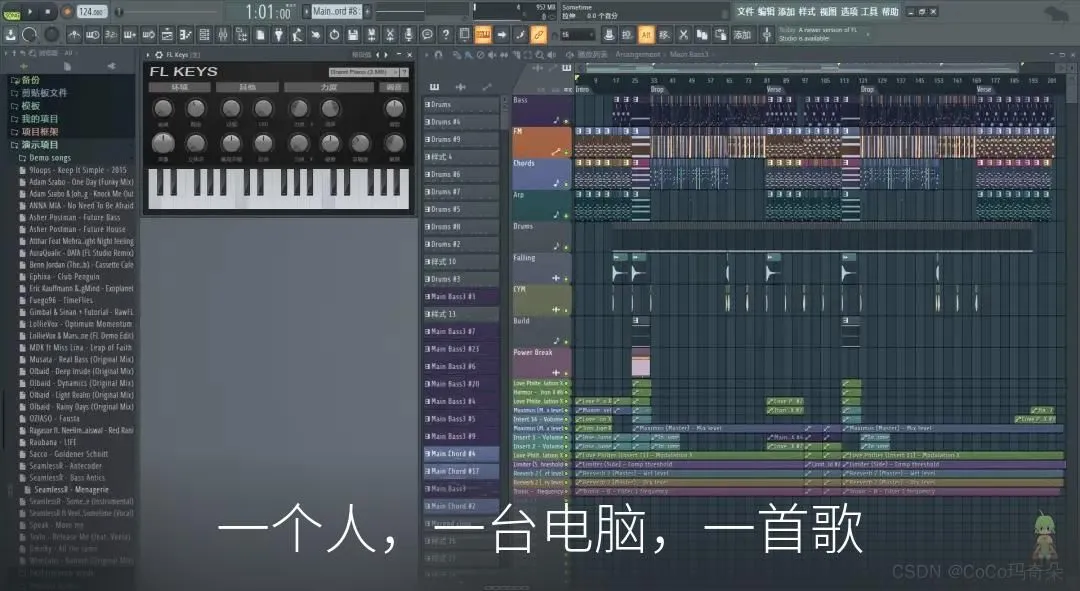1080x591 pixels.
Task: Open the 编辑 menu
Action: click(766, 12)
